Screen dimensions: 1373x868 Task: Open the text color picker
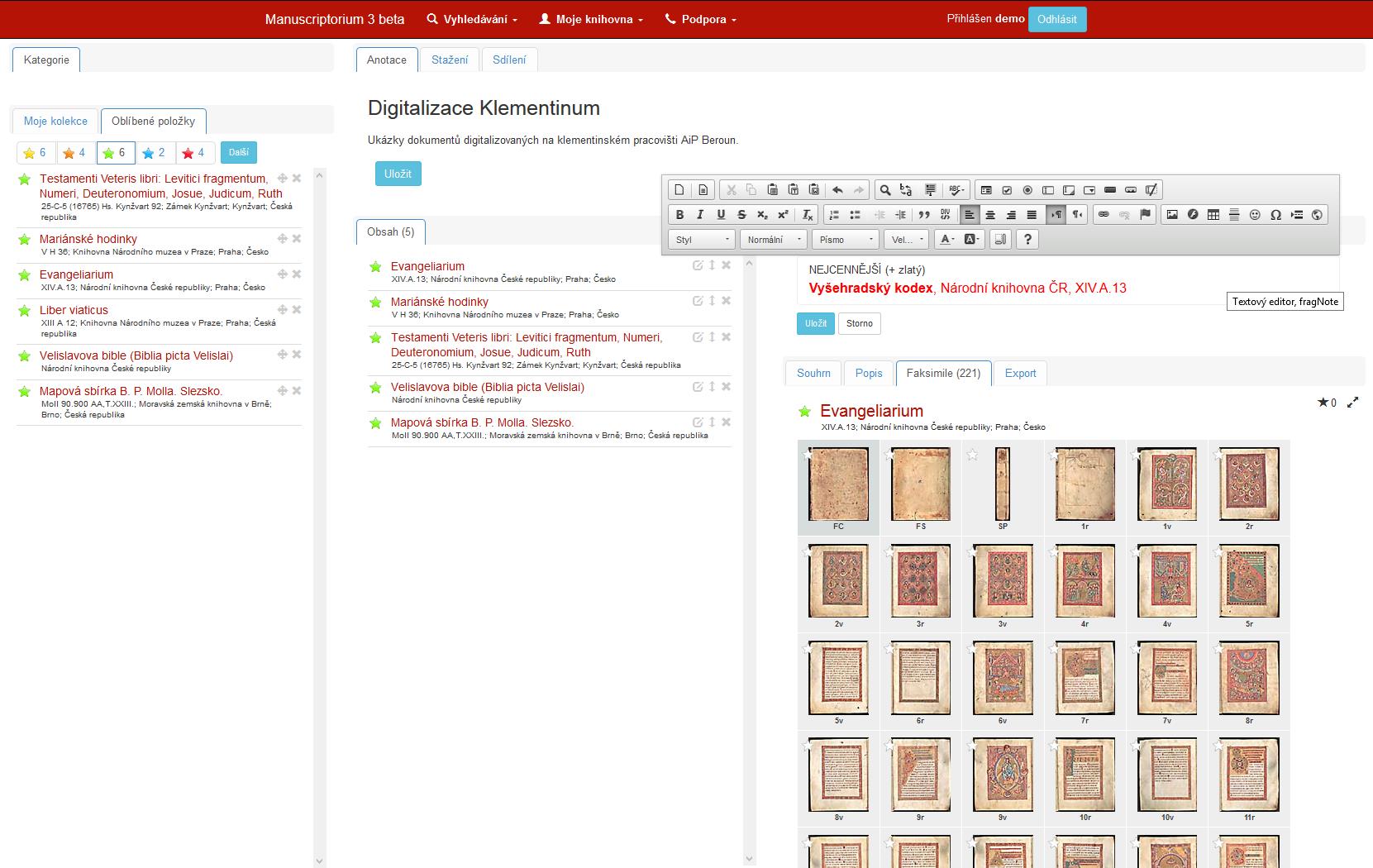point(947,239)
